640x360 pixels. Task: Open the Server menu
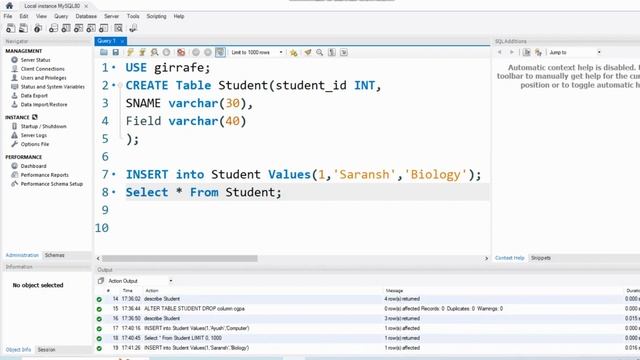pos(111,16)
